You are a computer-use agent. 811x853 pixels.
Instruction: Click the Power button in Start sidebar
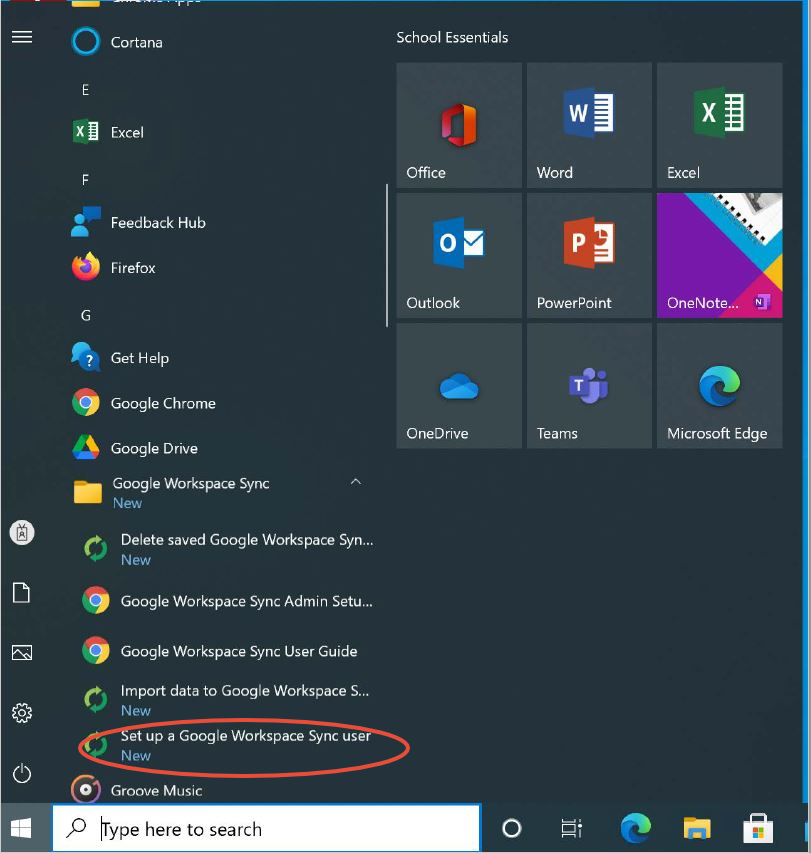coord(22,773)
